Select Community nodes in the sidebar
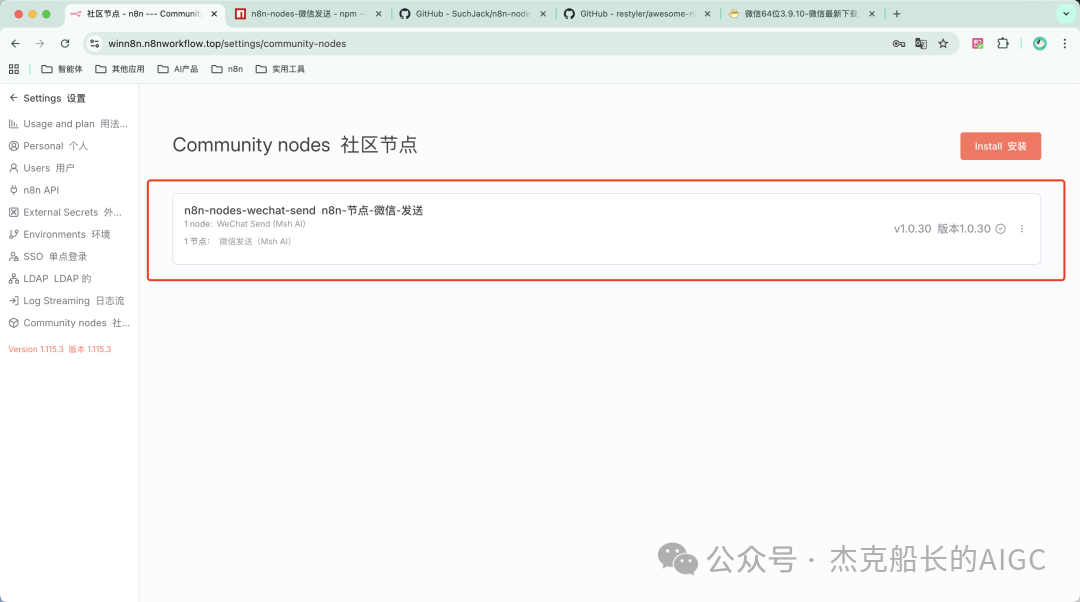The image size is (1080, 602). (x=69, y=322)
